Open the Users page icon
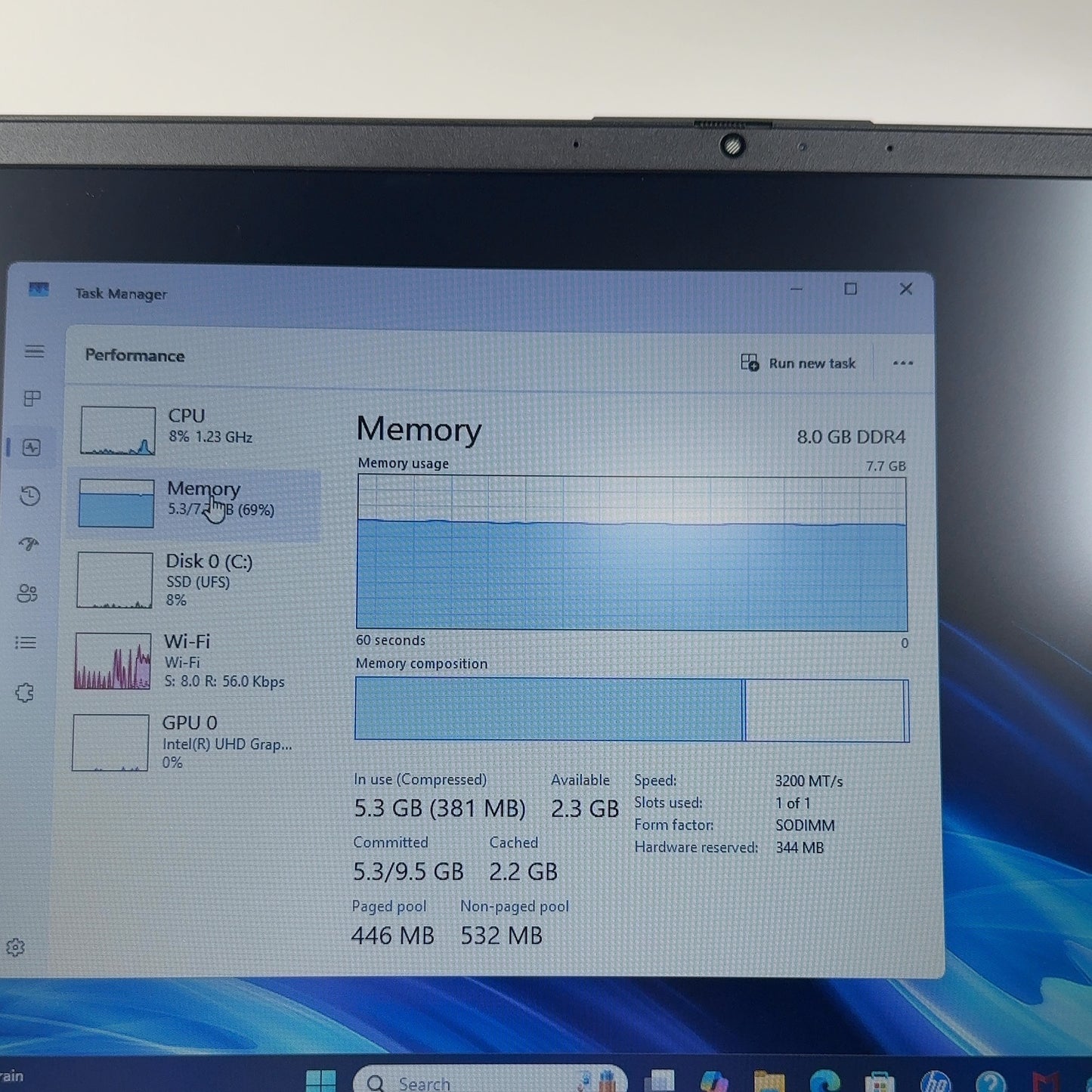The image size is (1092, 1092). click(27, 593)
